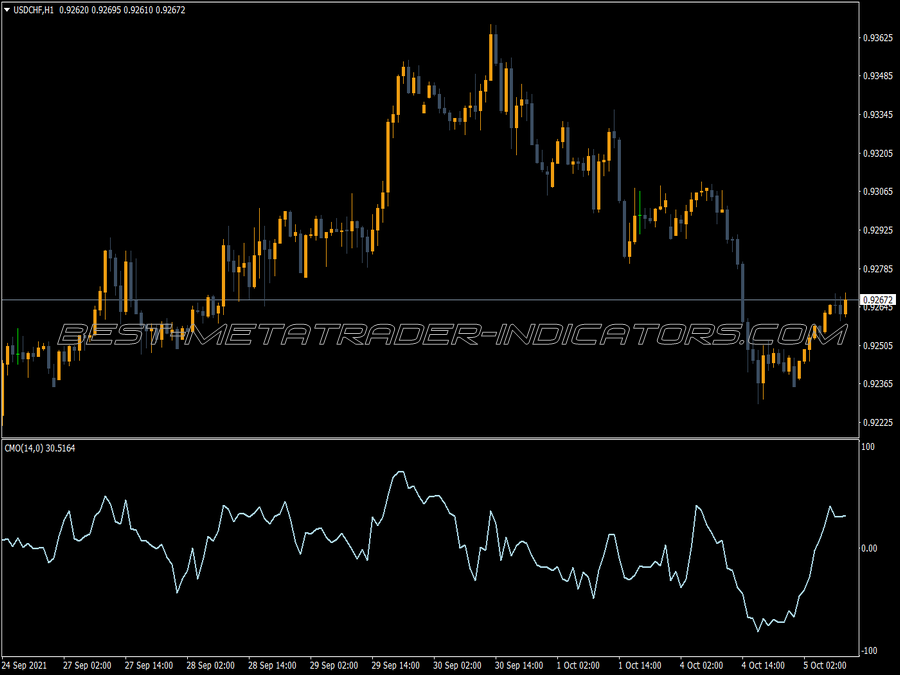Screen dimensions: 900x675
Task: Click price level 0.93345 on price axis
Action: [x=878, y=115]
